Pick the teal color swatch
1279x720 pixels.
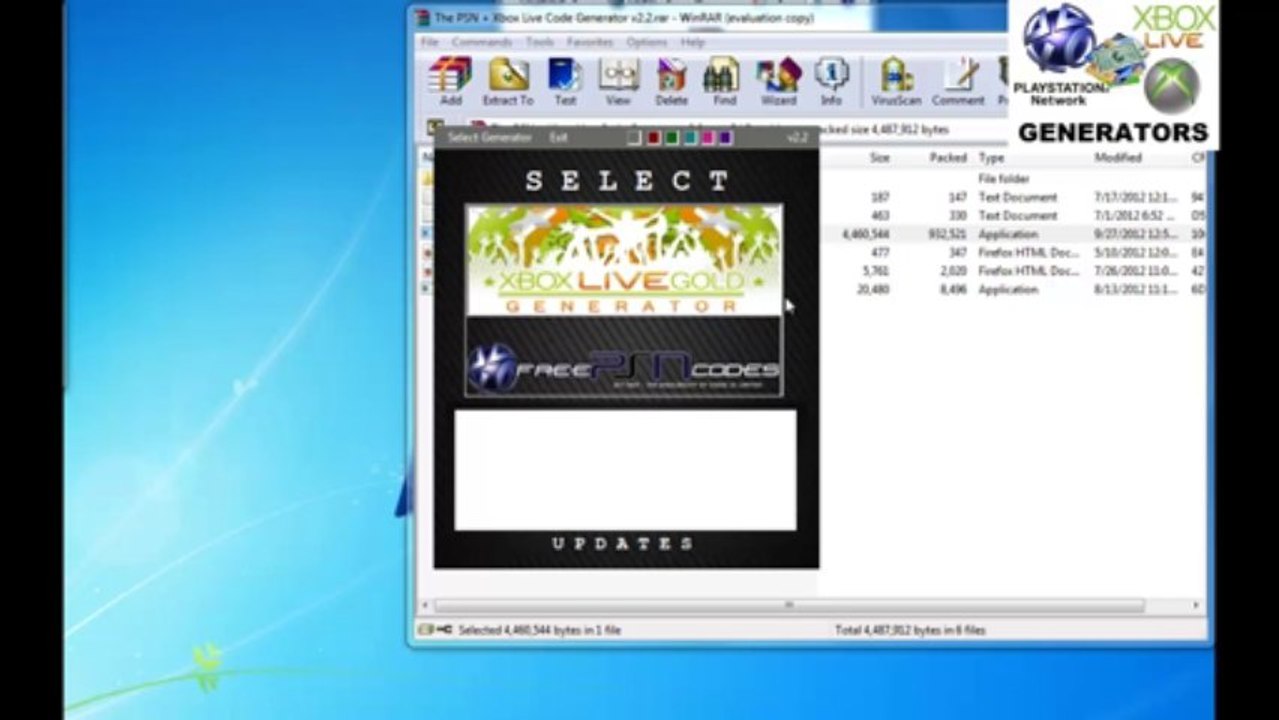click(689, 137)
